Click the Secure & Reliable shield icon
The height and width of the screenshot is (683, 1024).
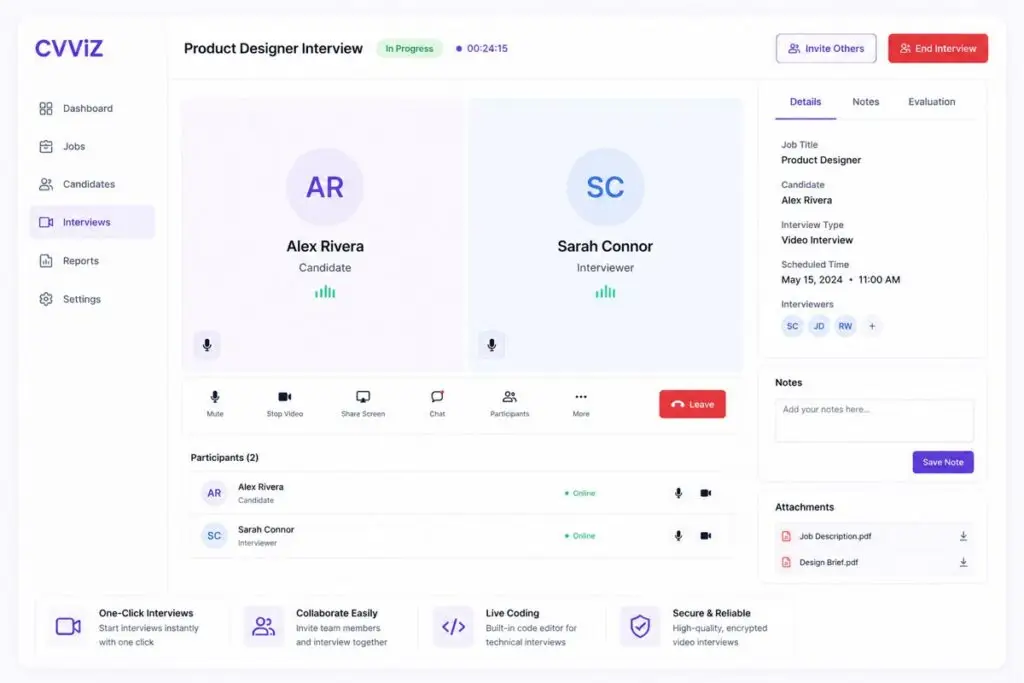(640, 627)
